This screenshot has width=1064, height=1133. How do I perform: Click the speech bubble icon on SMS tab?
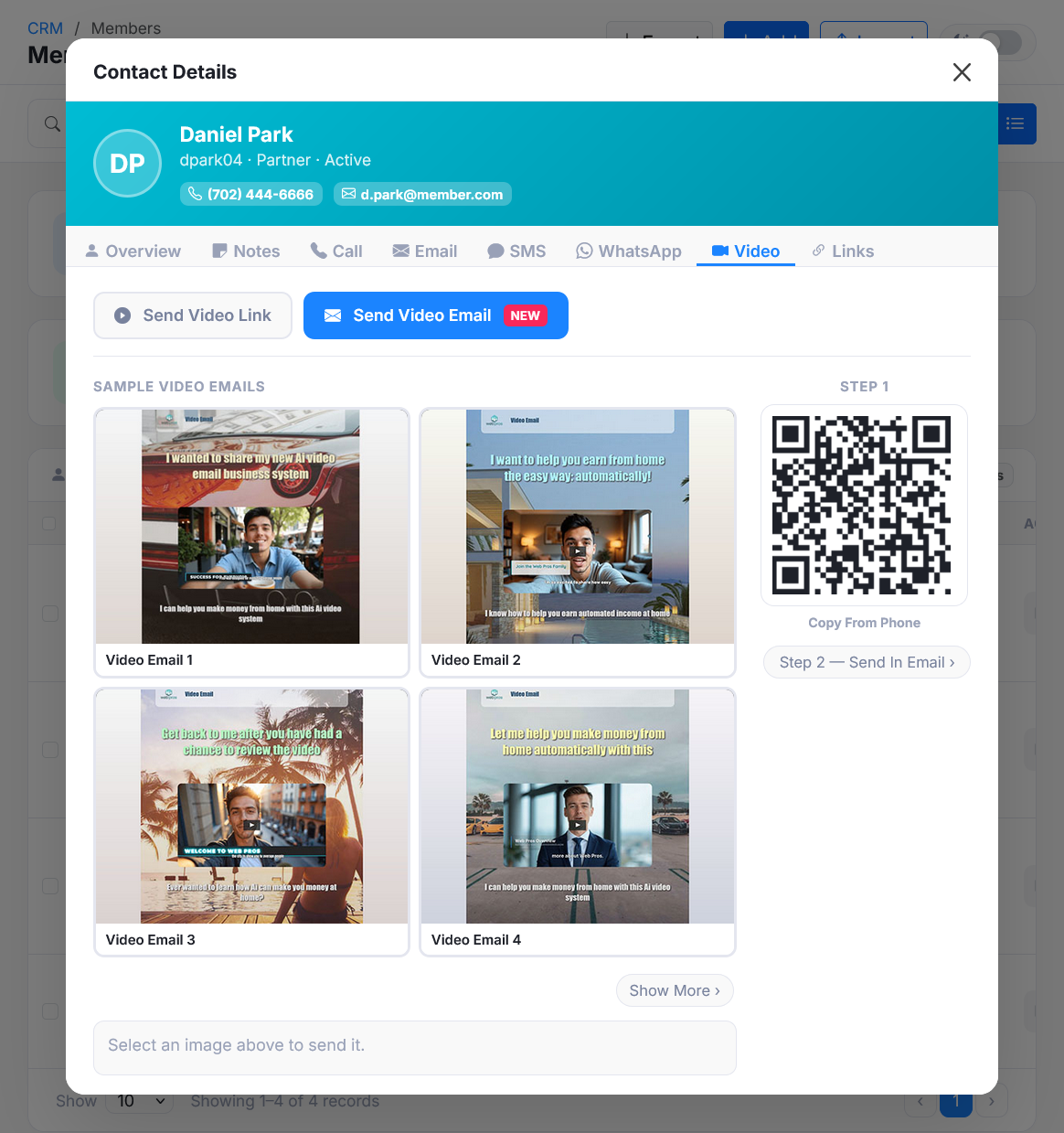(x=495, y=251)
